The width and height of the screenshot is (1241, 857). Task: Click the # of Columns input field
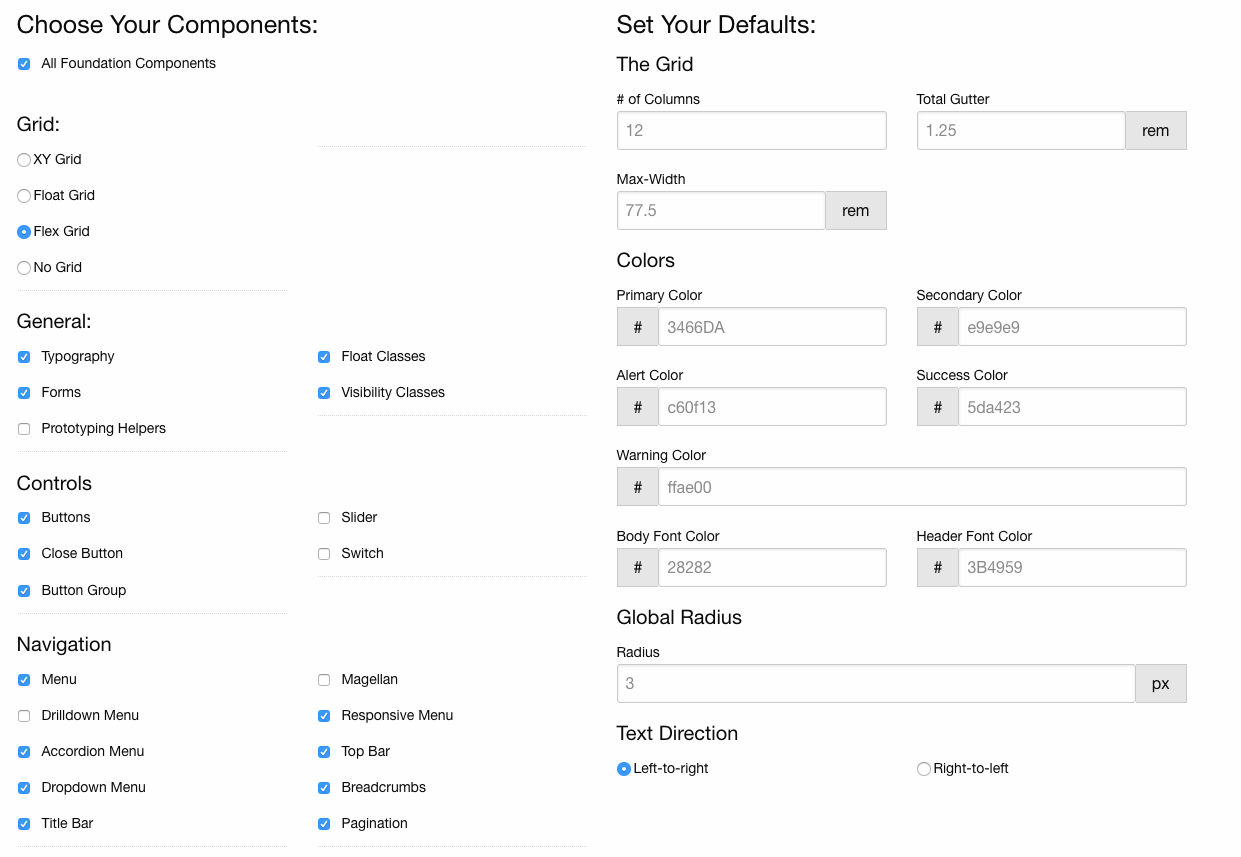point(751,130)
